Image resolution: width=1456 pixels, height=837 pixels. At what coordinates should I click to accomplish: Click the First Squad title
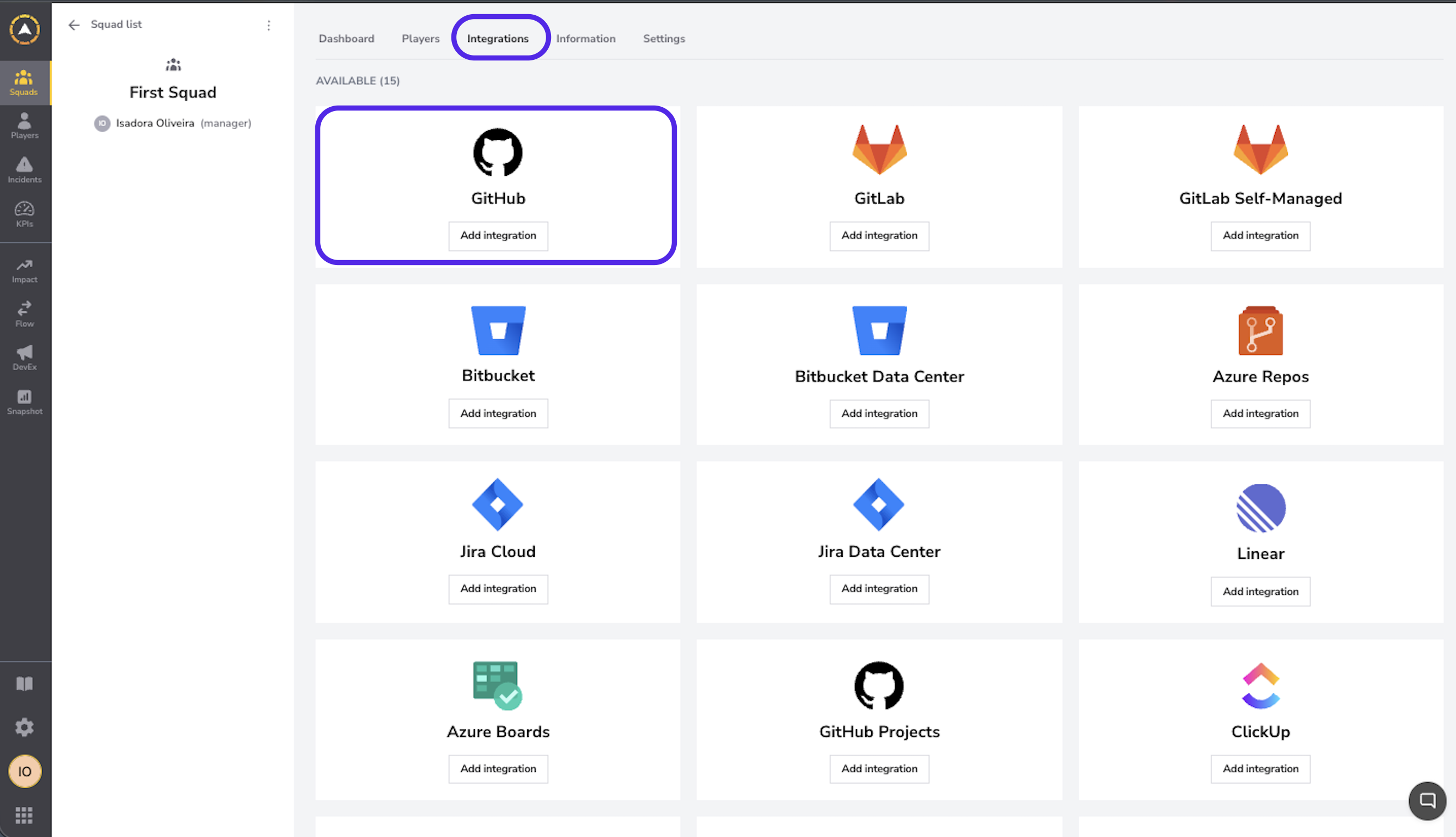(173, 93)
